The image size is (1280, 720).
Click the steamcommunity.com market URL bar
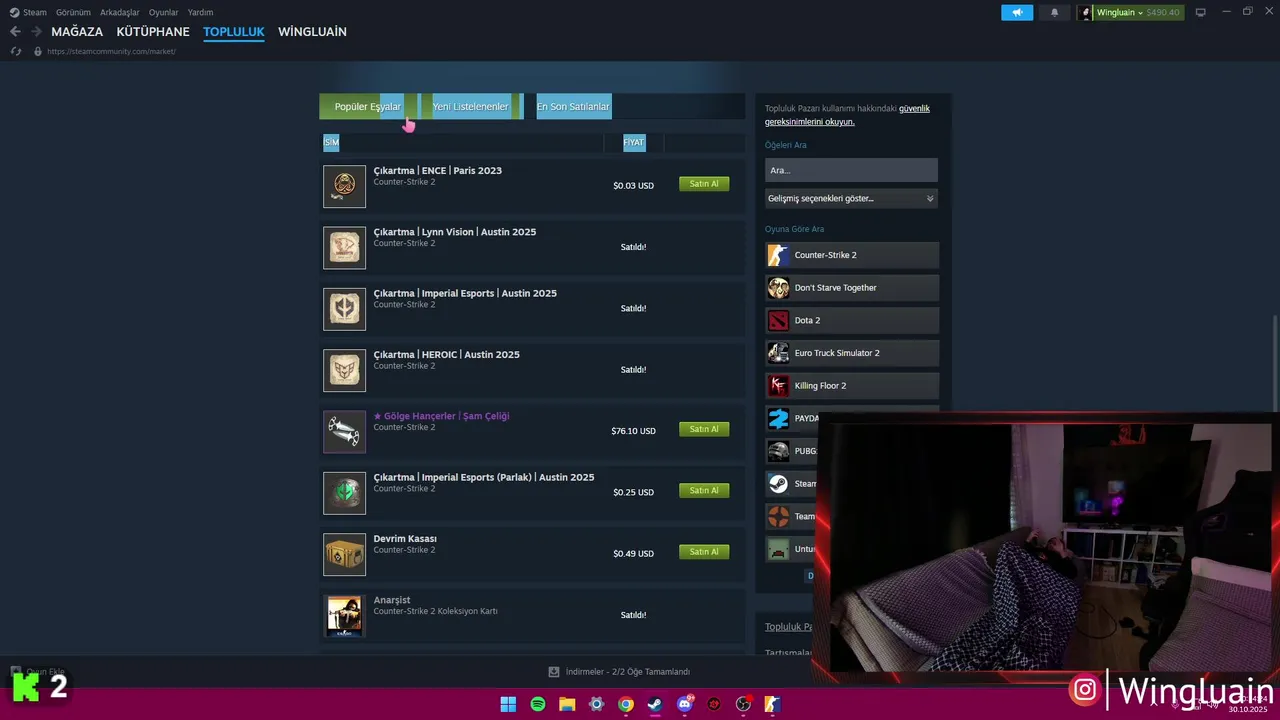tap(111, 51)
